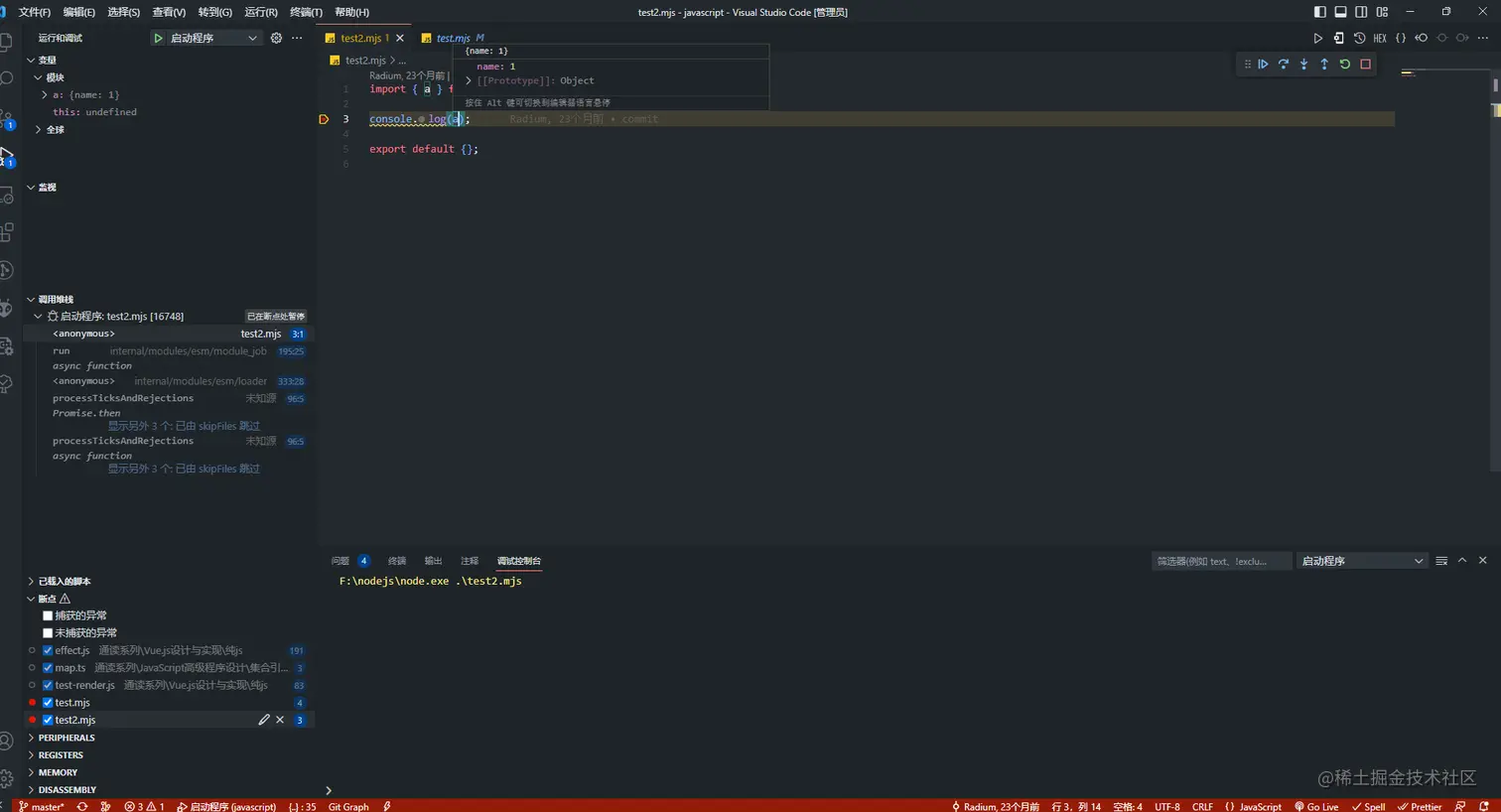Open the 运行(R) menu

tap(260, 12)
